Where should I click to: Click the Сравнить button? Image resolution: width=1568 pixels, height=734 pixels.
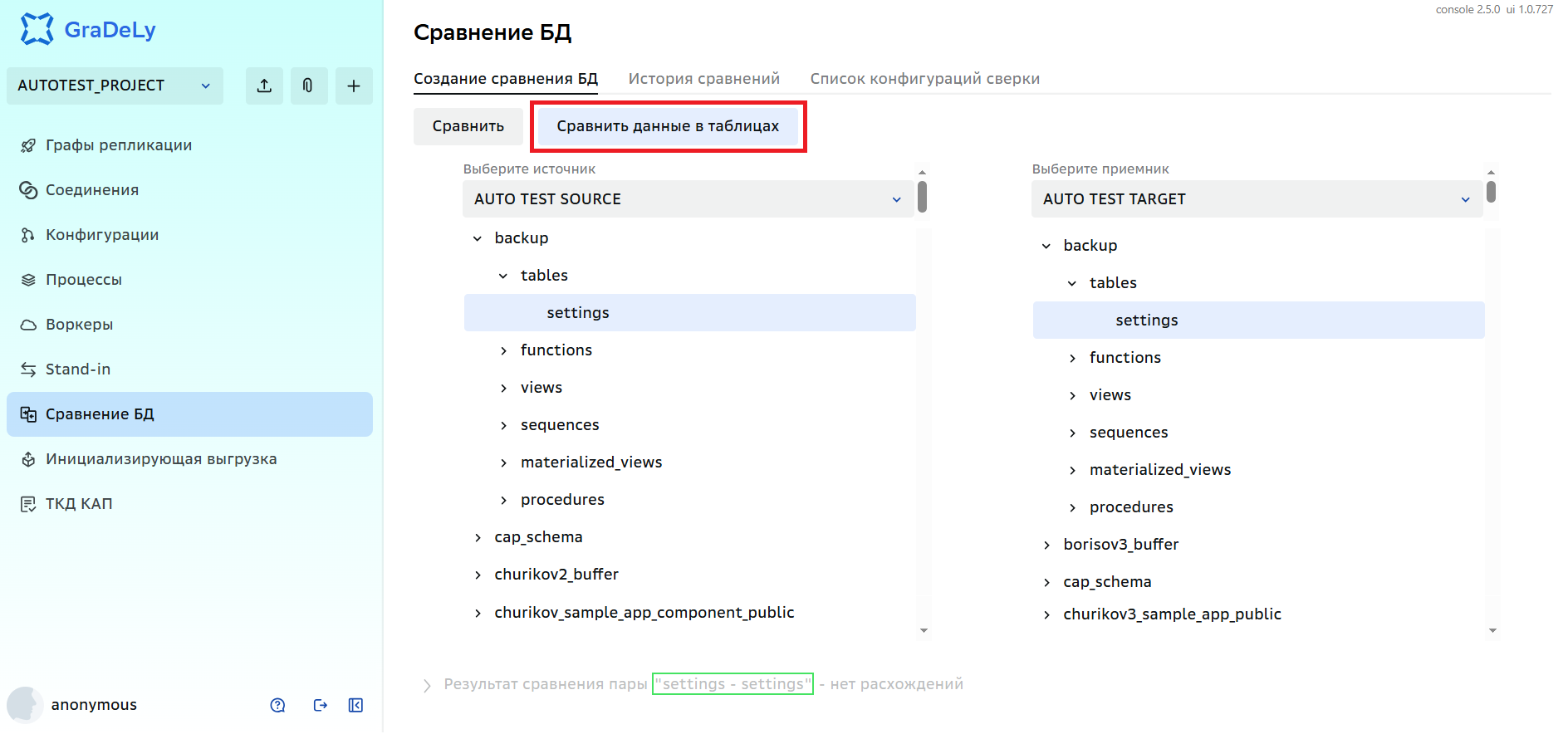point(468,126)
